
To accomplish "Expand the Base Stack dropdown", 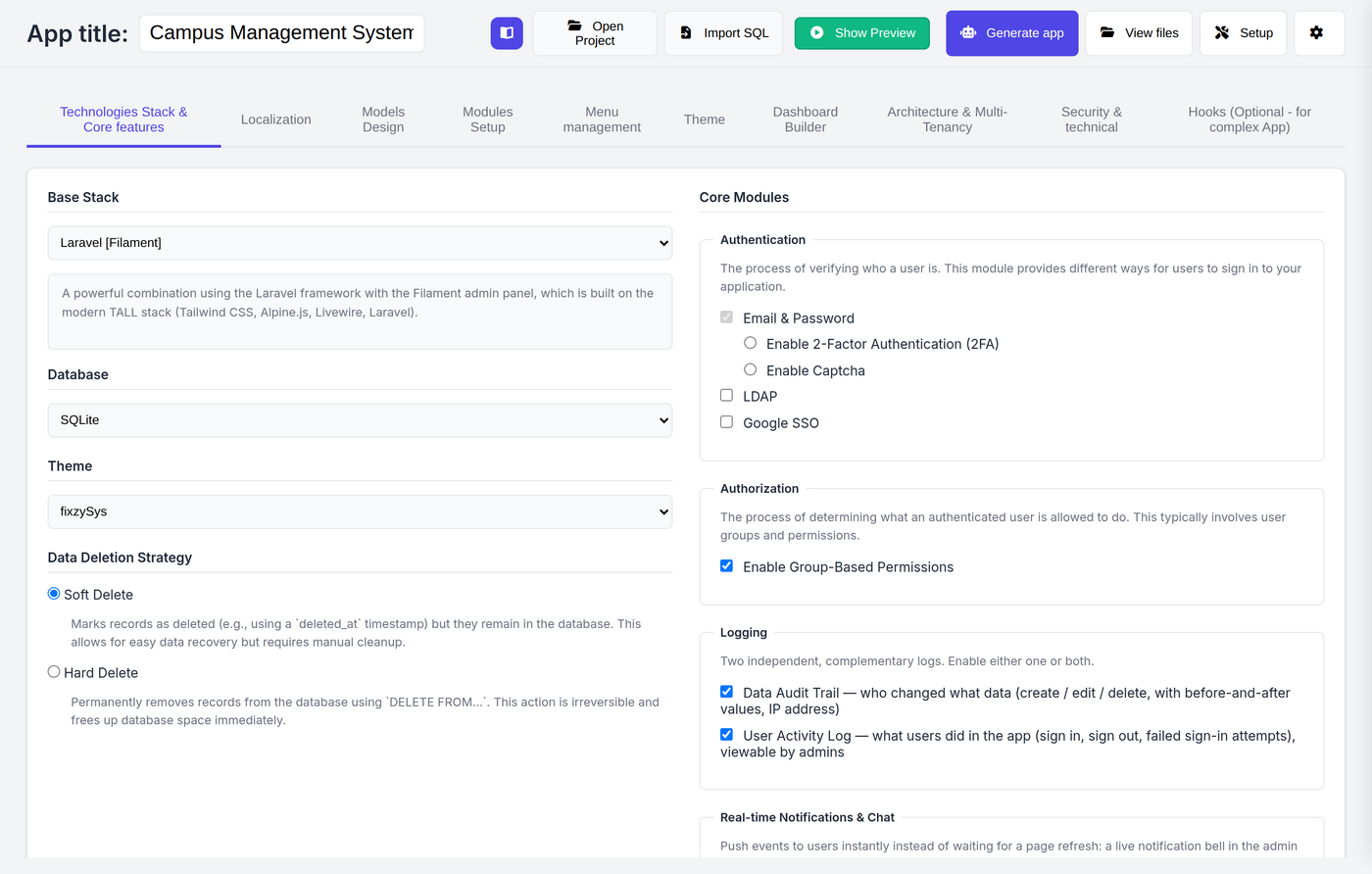I will (360, 243).
